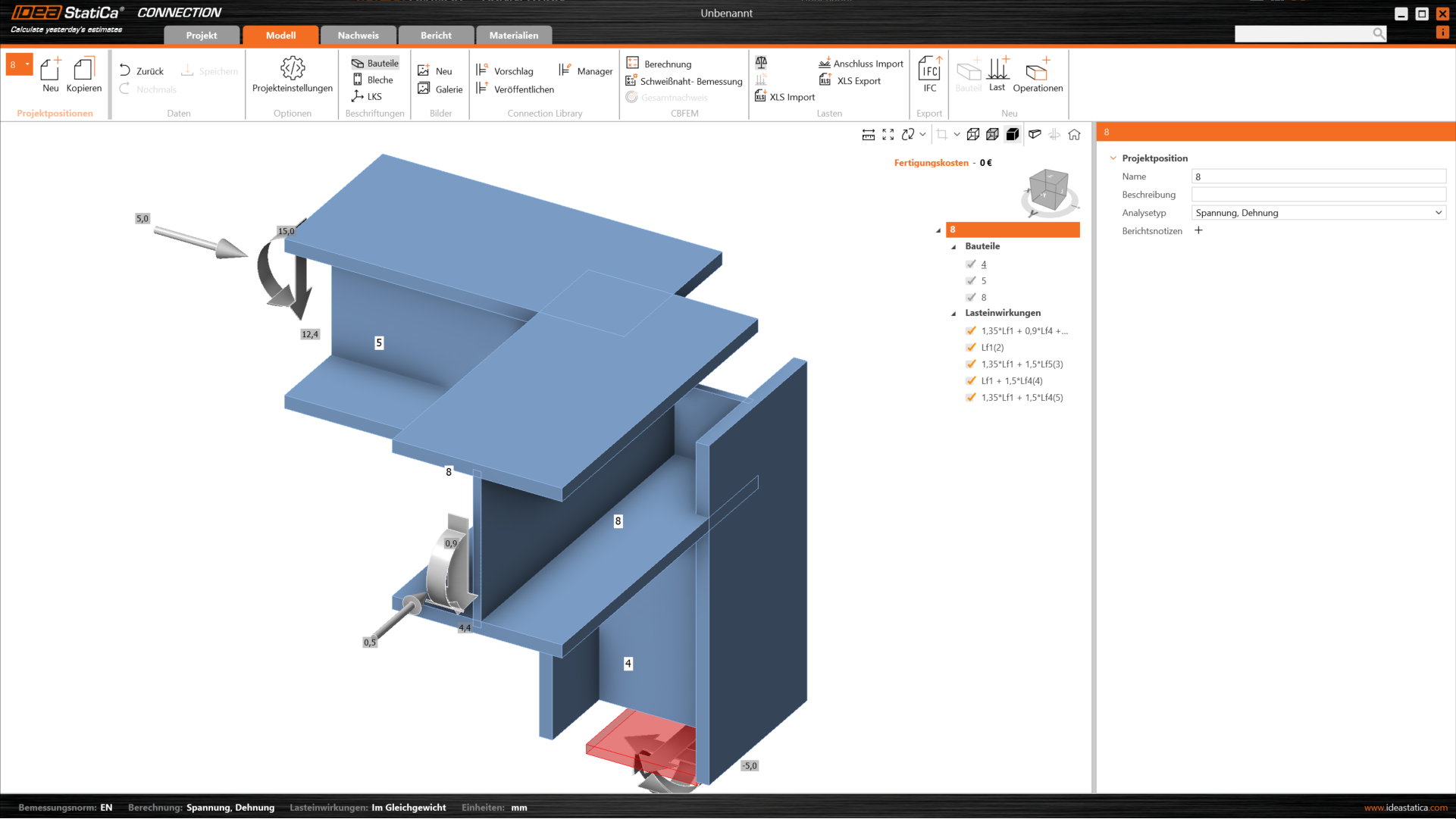Toggle checkbox for Bauteil 4
The width and height of the screenshot is (1456, 819).
point(971,264)
